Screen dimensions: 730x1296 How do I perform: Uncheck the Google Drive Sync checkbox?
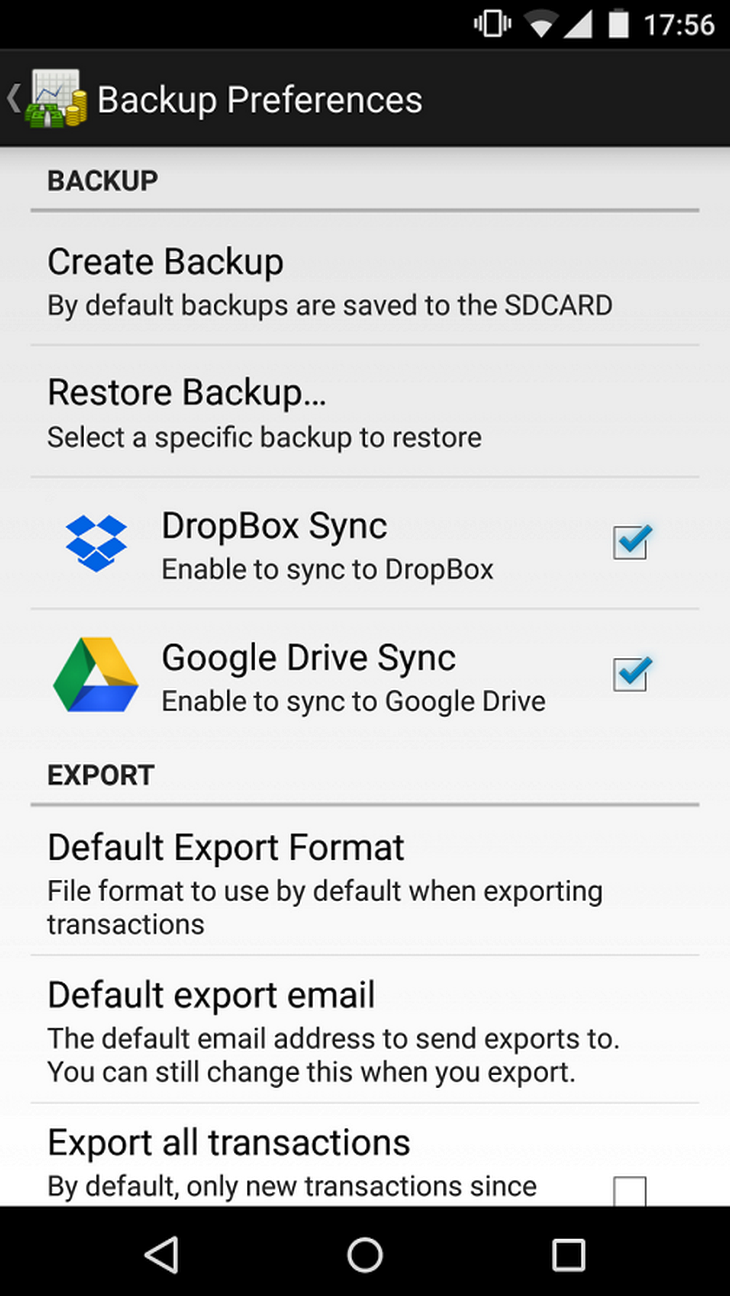(631, 675)
